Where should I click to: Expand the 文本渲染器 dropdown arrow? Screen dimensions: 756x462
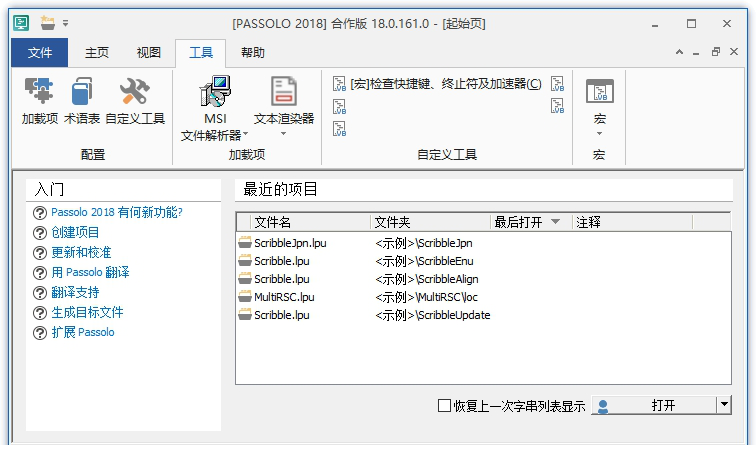point(284,134)
